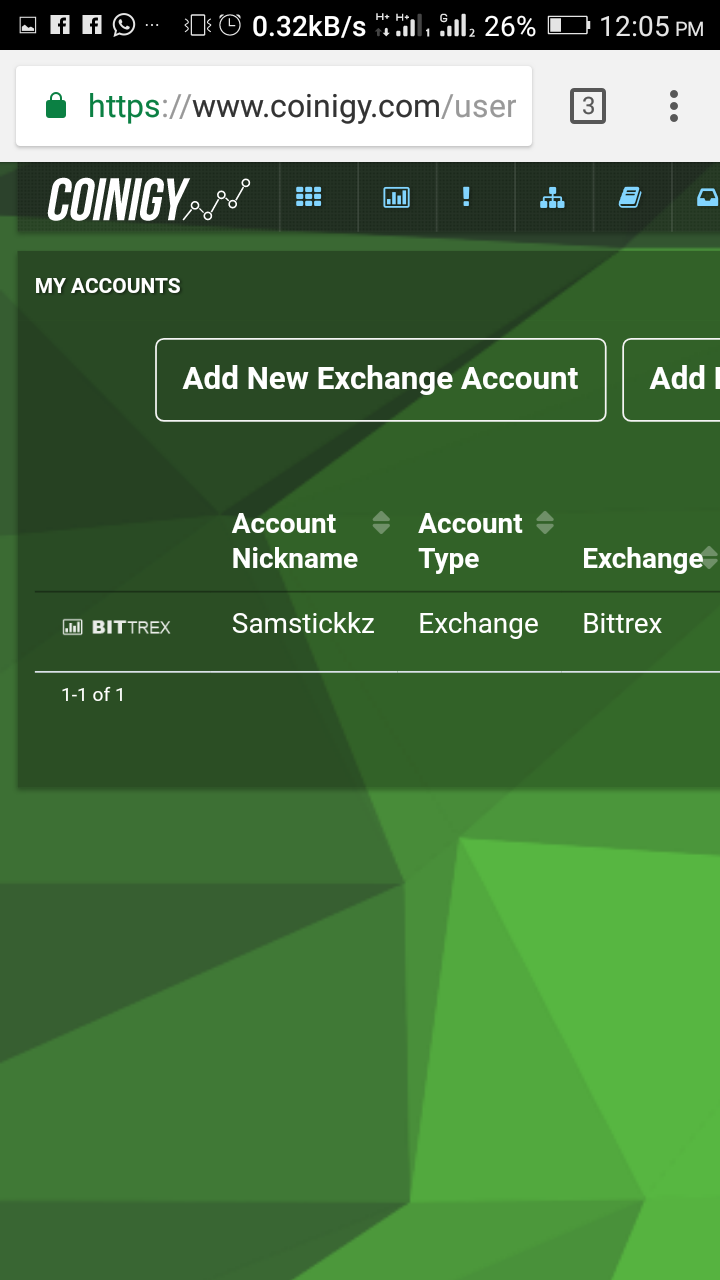Open the charts icon in navbar
The image size is (720, 1280).
[396, 197]
